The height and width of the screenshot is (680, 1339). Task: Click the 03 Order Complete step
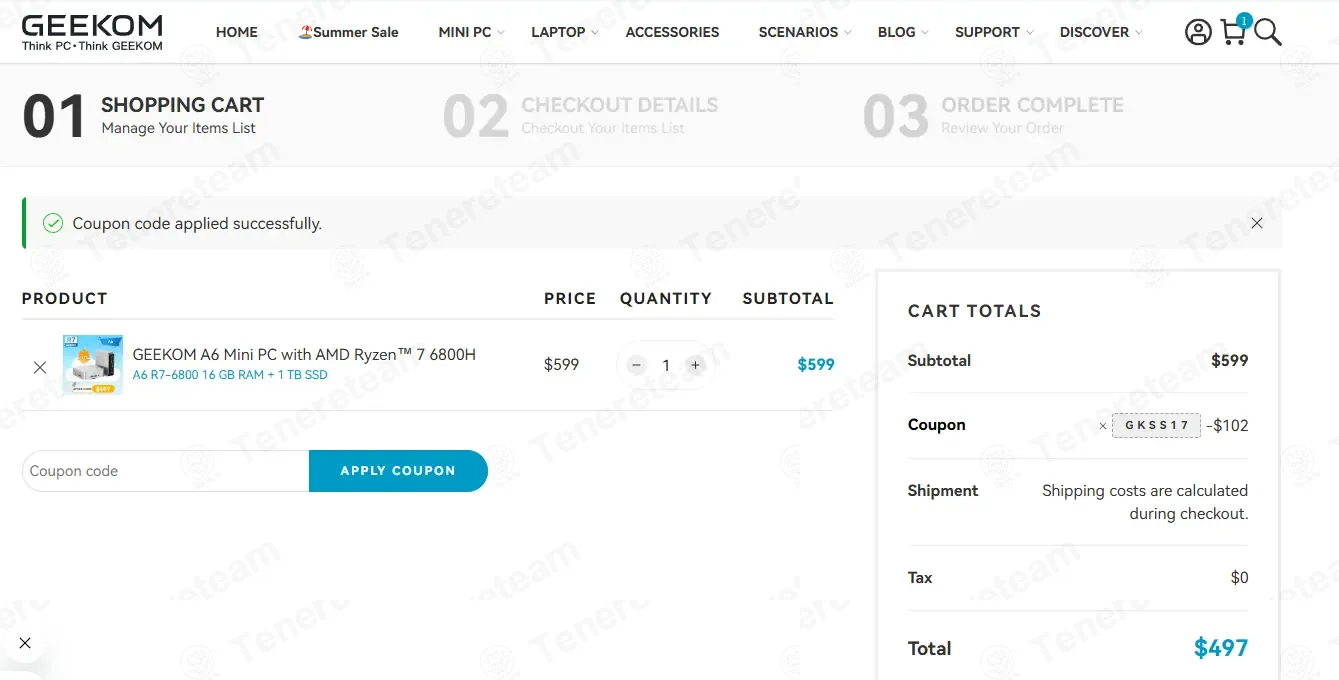pyautogui.click(x=993, y=116)
